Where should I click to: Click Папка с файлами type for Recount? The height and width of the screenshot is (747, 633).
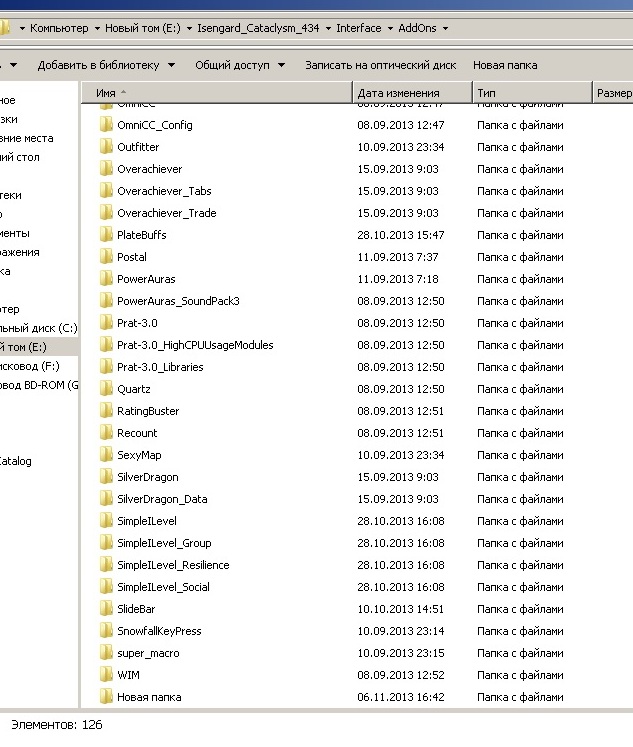(520, 433)
